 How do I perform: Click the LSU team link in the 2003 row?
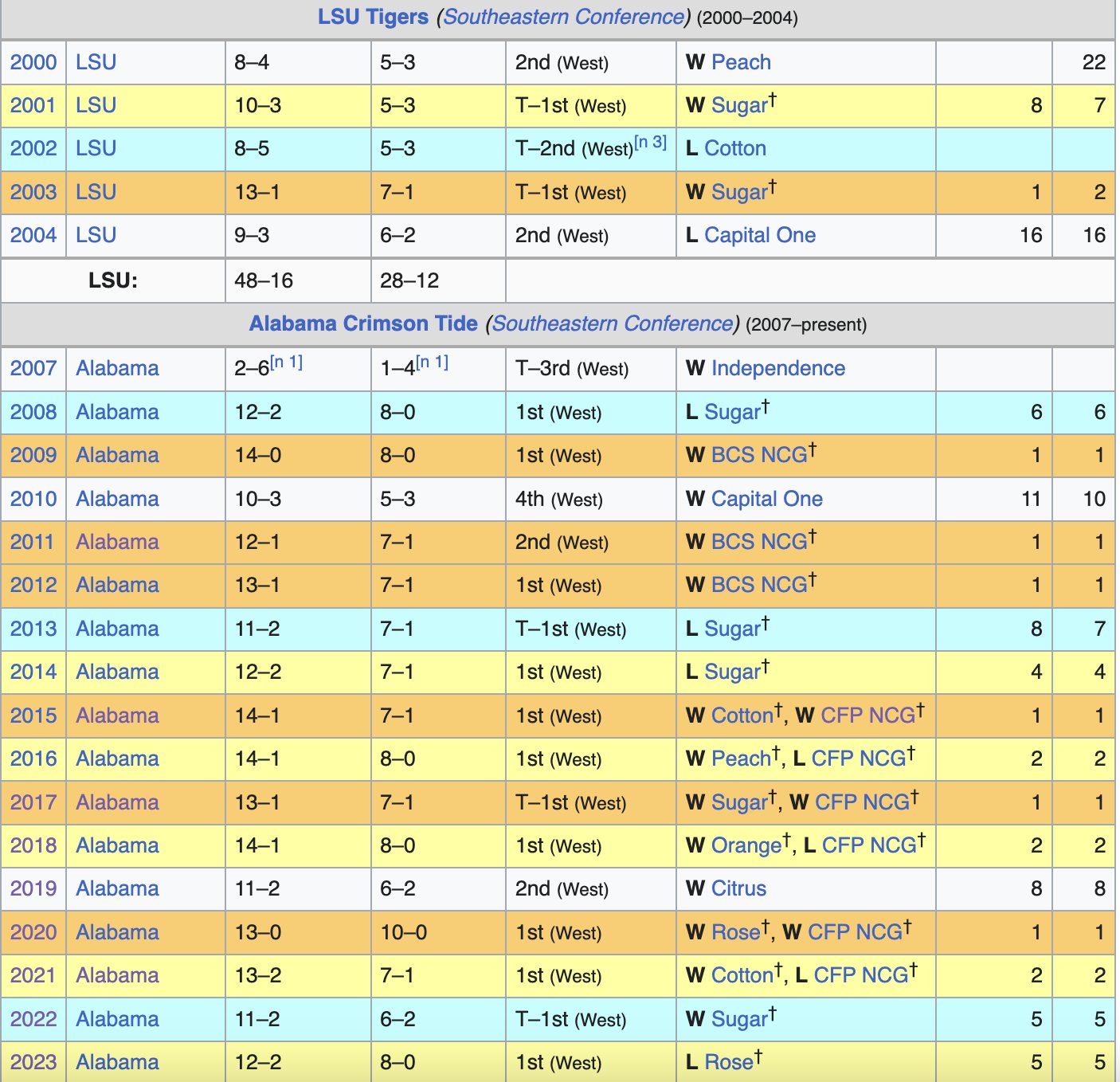pyautogui.click(x=96, y=192)
